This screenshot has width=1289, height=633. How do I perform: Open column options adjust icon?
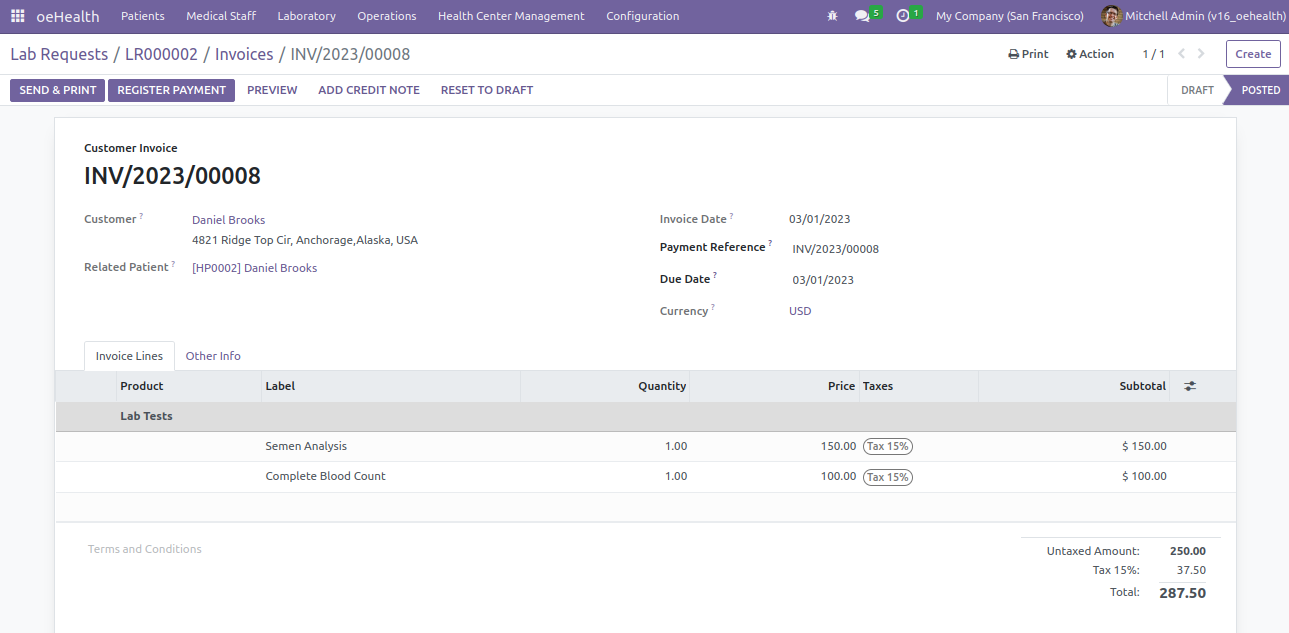pos(1190,386)
